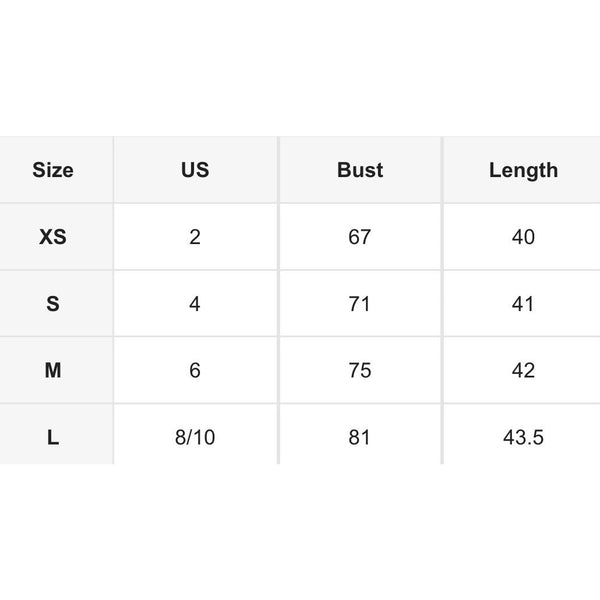Viewport: 600px width, 600px height.
Task: Select the L size row label
Action: coord(53,437)
